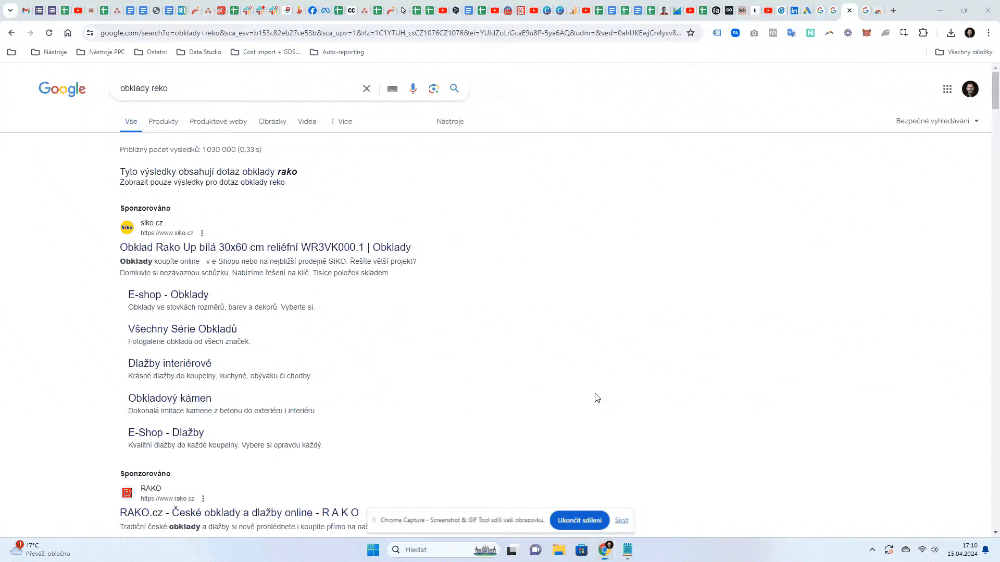Open the Nástroje bookmarks folder

coord(49,52)
